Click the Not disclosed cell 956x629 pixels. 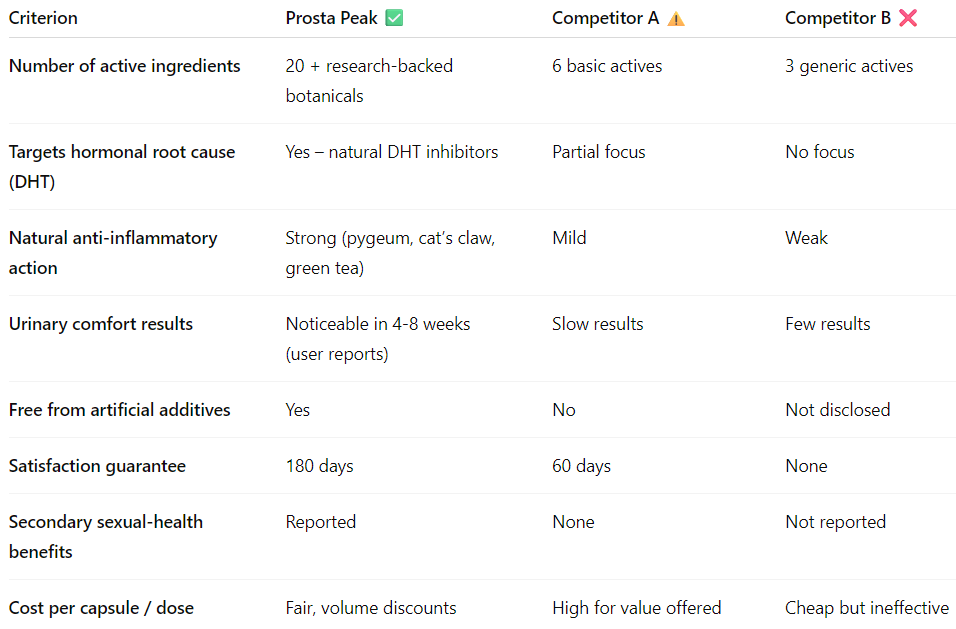(838, 410)
